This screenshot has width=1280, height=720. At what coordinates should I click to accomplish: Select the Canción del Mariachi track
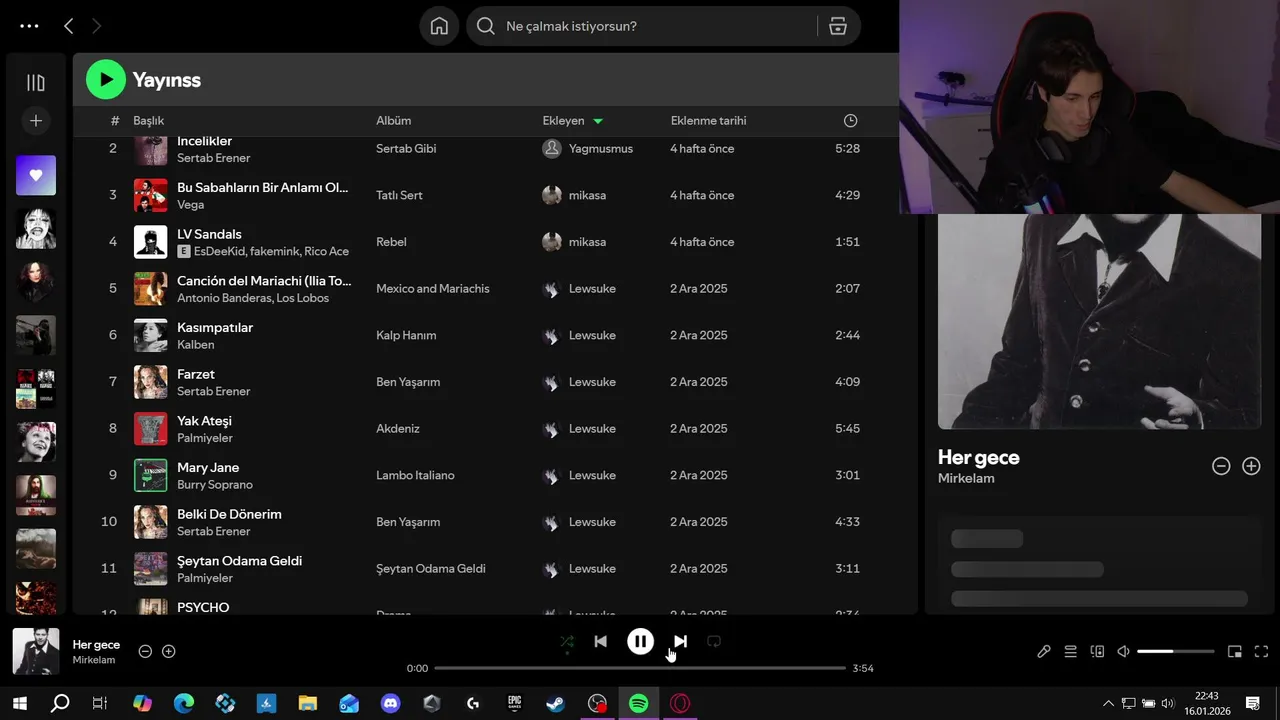tap(264, 281)
